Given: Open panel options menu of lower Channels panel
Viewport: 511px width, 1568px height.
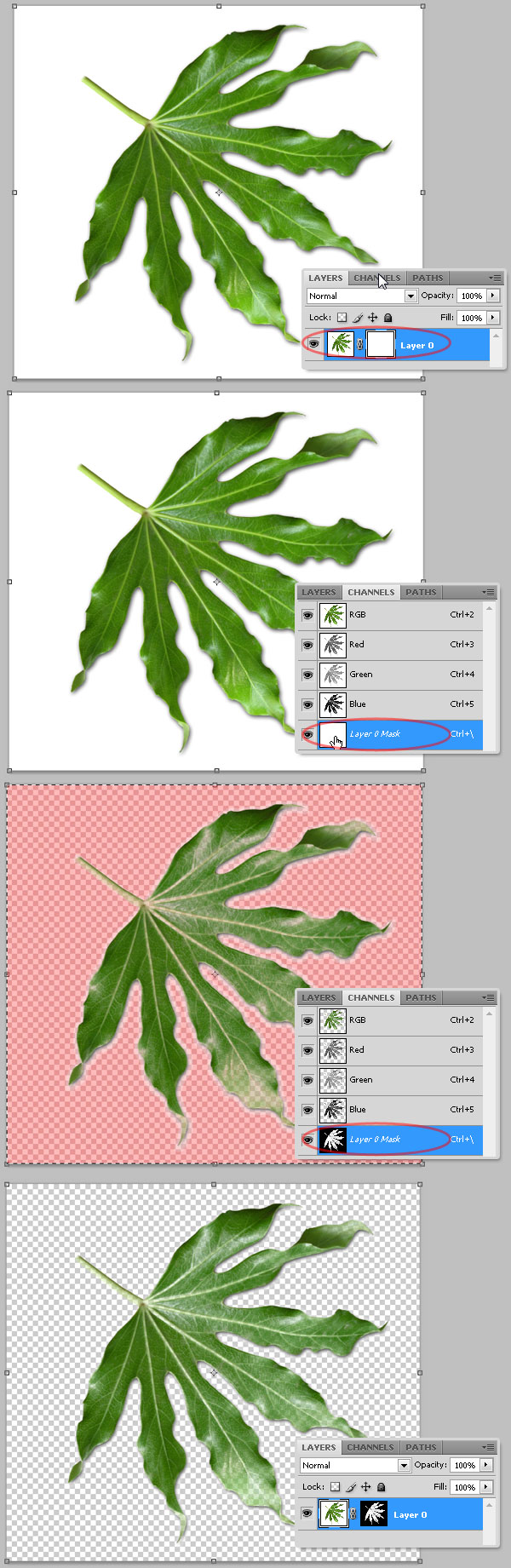Looking at the screenshot, I should pos(488,997).
